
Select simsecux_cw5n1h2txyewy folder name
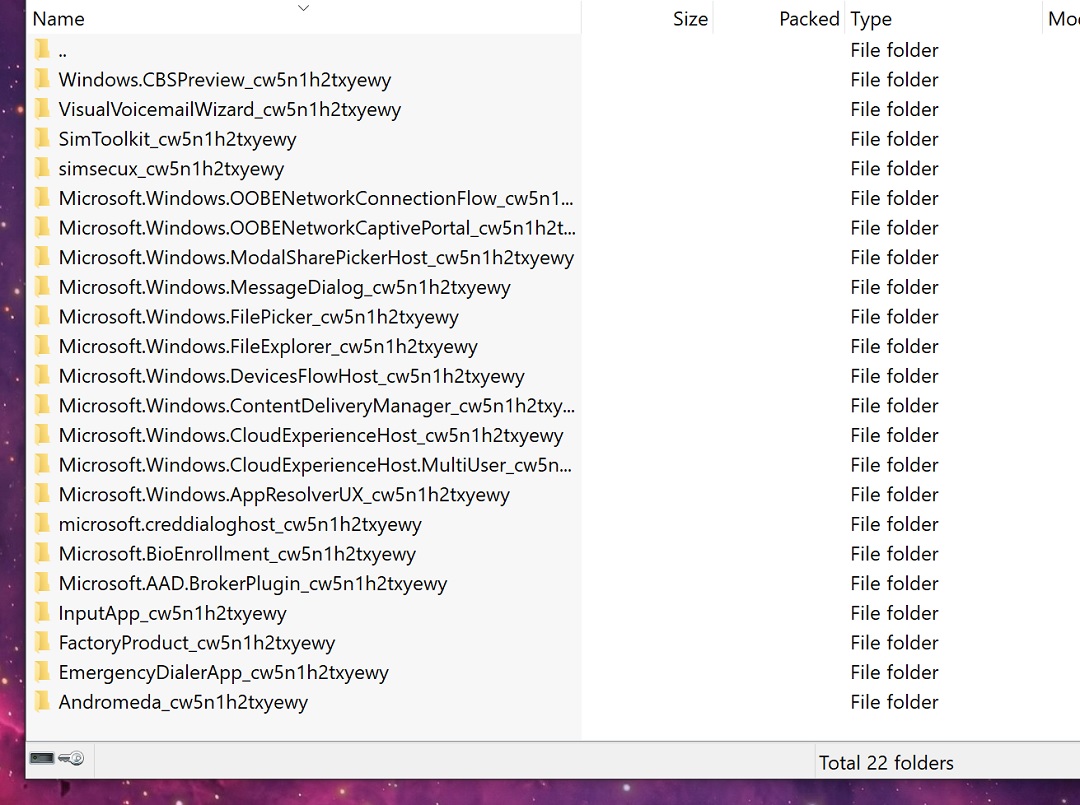tap(171, 169)
